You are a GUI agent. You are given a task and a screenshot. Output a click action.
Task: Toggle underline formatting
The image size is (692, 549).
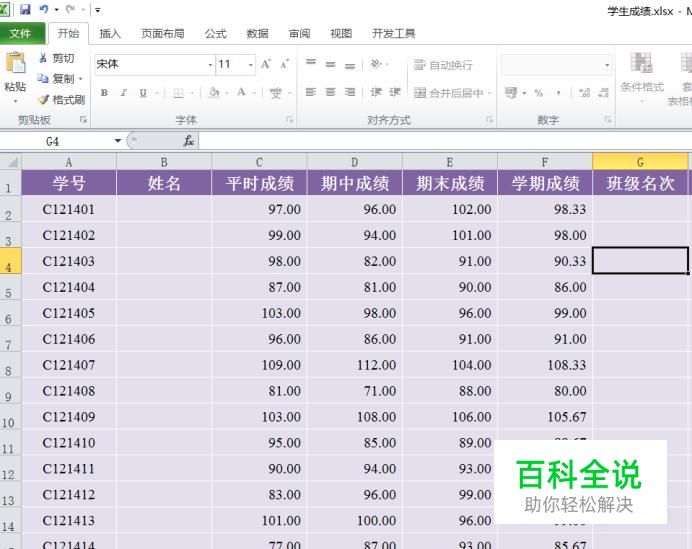(143, 93)
